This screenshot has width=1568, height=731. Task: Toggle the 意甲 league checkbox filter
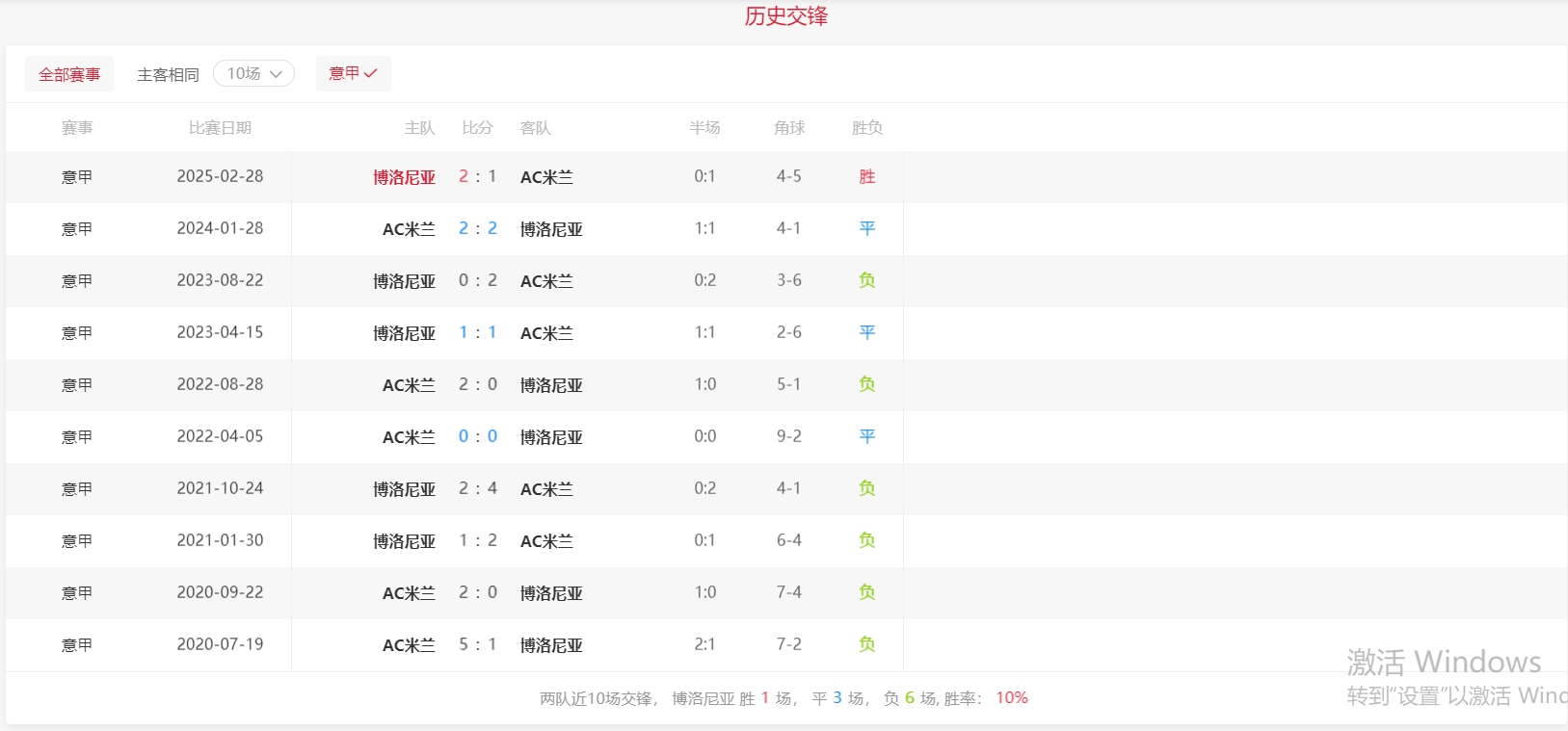pos(353,73)
